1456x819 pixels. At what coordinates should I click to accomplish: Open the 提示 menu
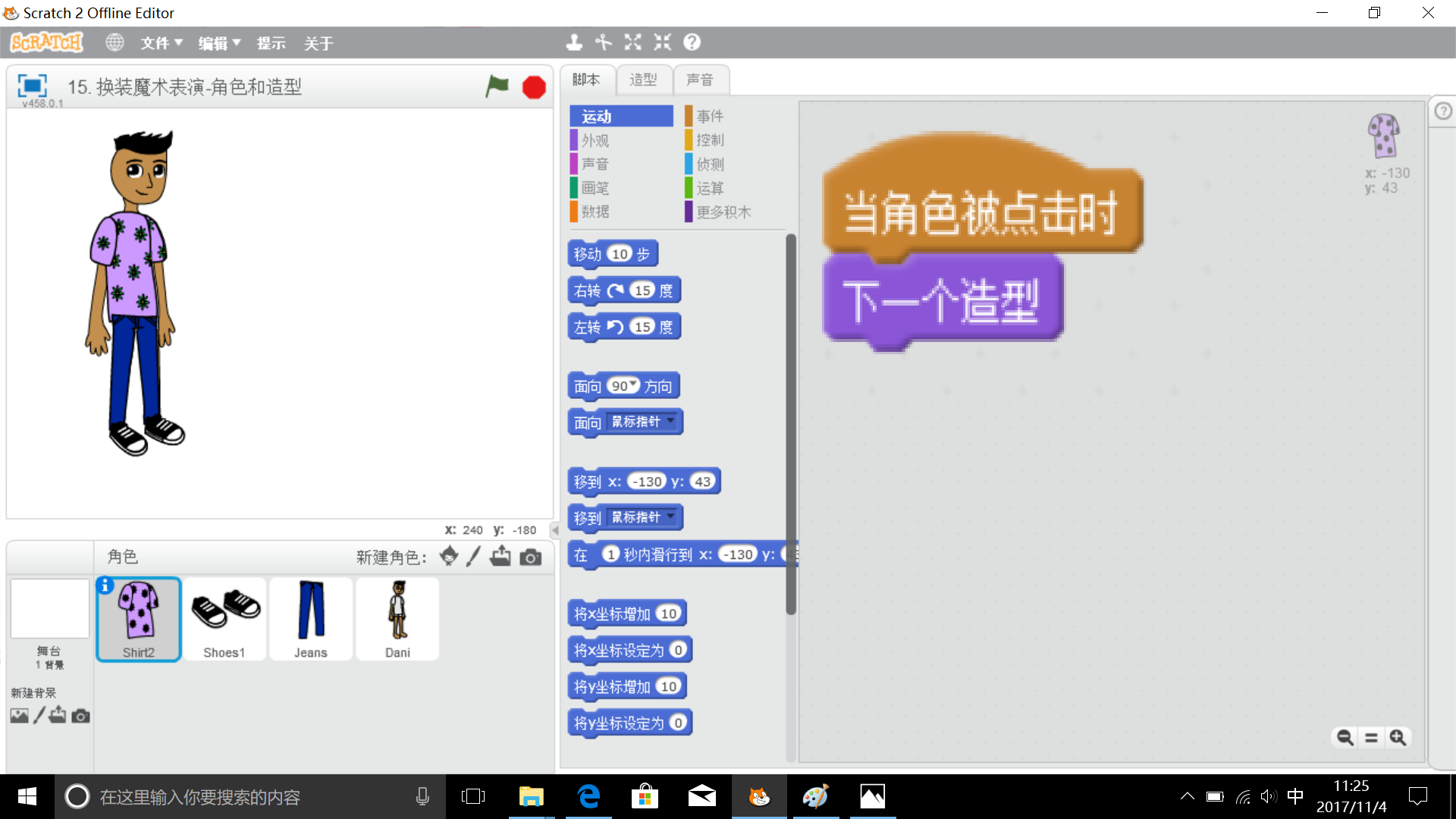(271, 43)
